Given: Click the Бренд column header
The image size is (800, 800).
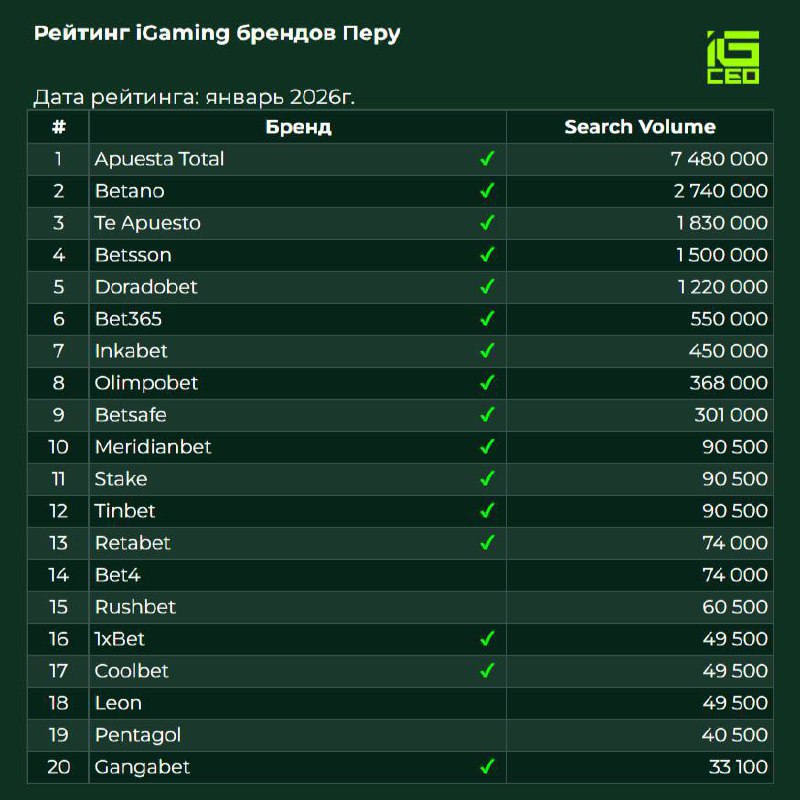Looking at the screenshot, I should click(298, 127).
